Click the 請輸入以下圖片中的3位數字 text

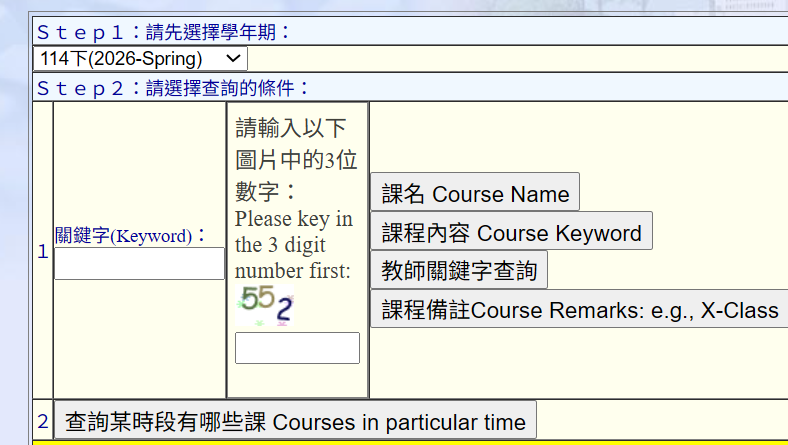[297, 159]
